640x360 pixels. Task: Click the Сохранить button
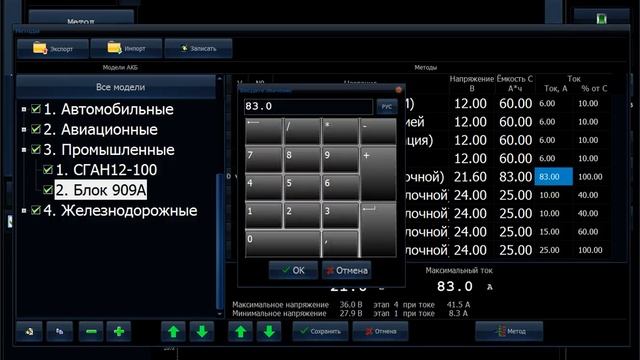[320, 331]
